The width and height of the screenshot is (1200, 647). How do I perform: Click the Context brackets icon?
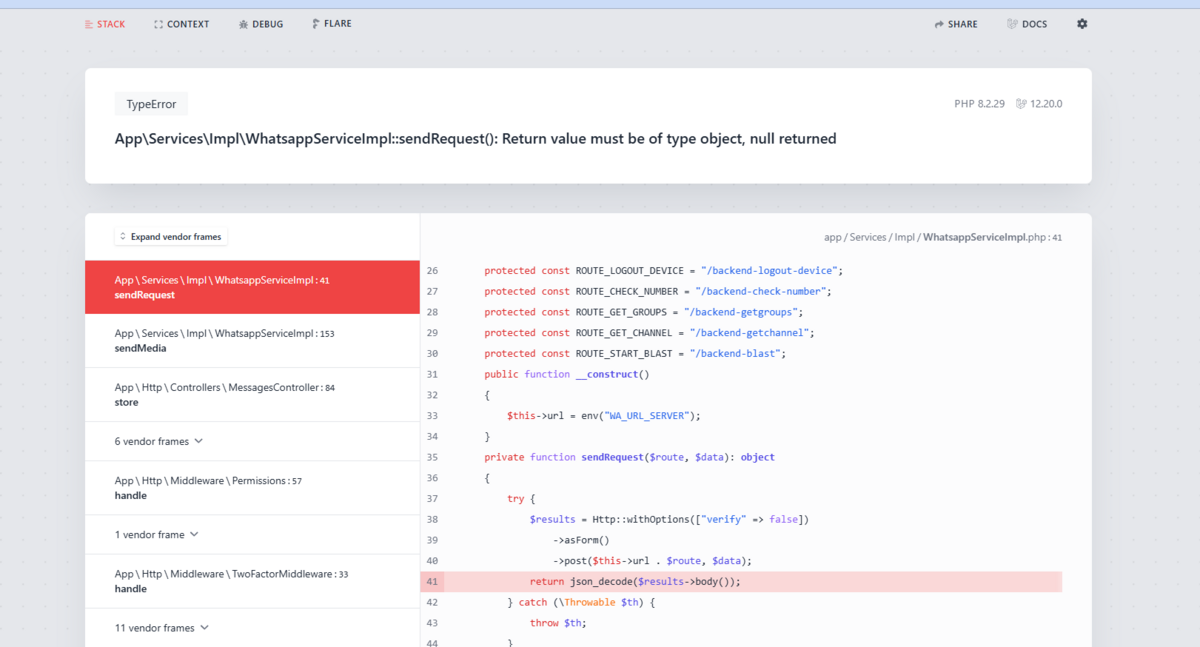point(158,24)
